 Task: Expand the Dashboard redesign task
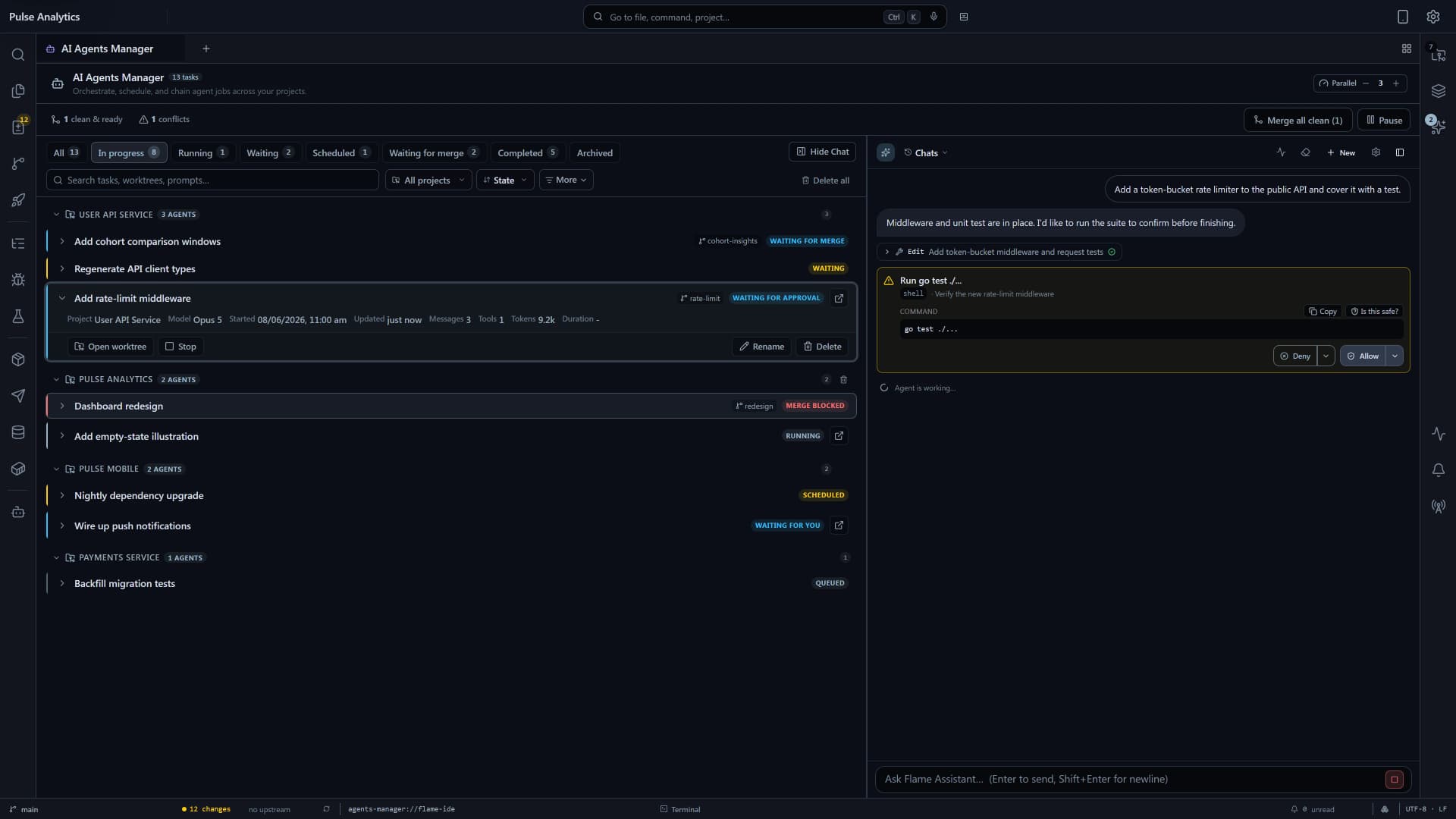click(62, 406)
